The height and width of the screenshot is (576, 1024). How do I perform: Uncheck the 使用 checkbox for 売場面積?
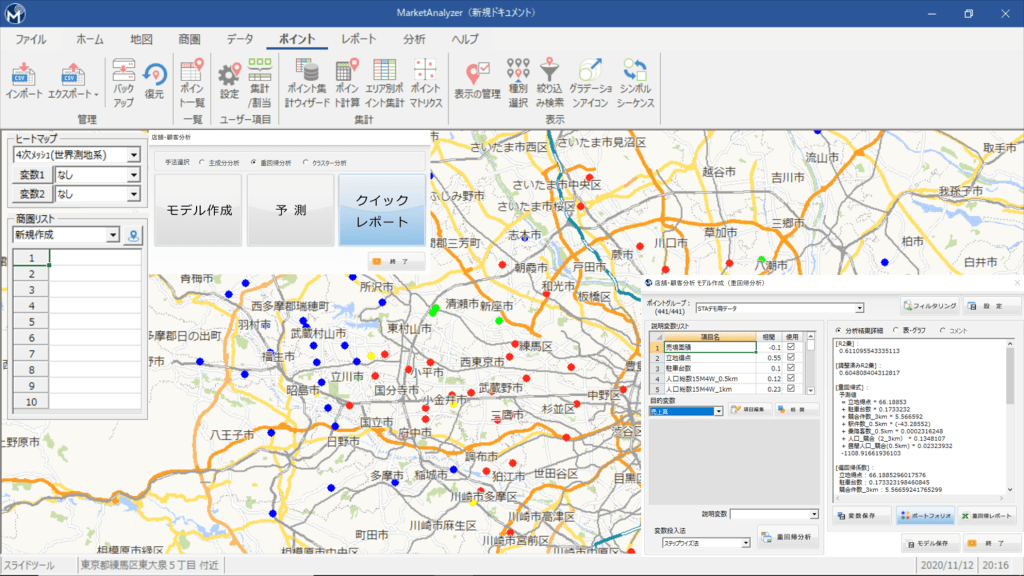click(790, 346)
